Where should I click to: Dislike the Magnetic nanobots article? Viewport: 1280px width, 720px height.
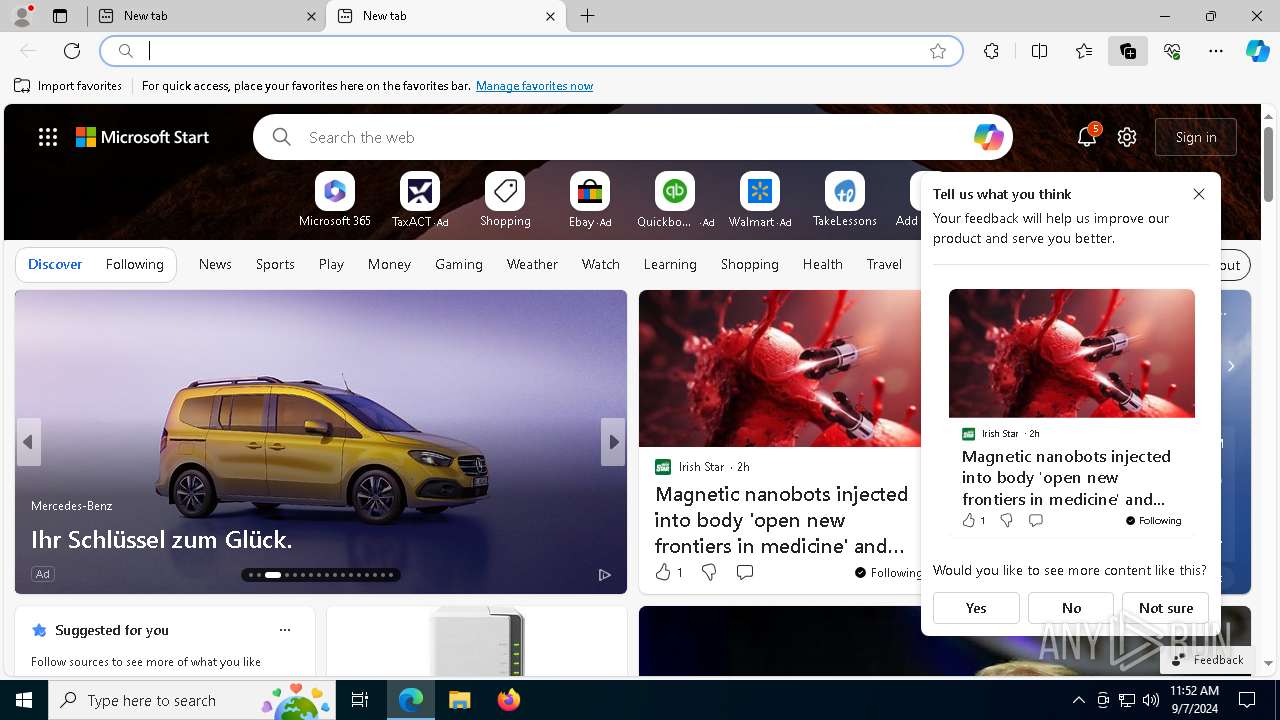709,572
